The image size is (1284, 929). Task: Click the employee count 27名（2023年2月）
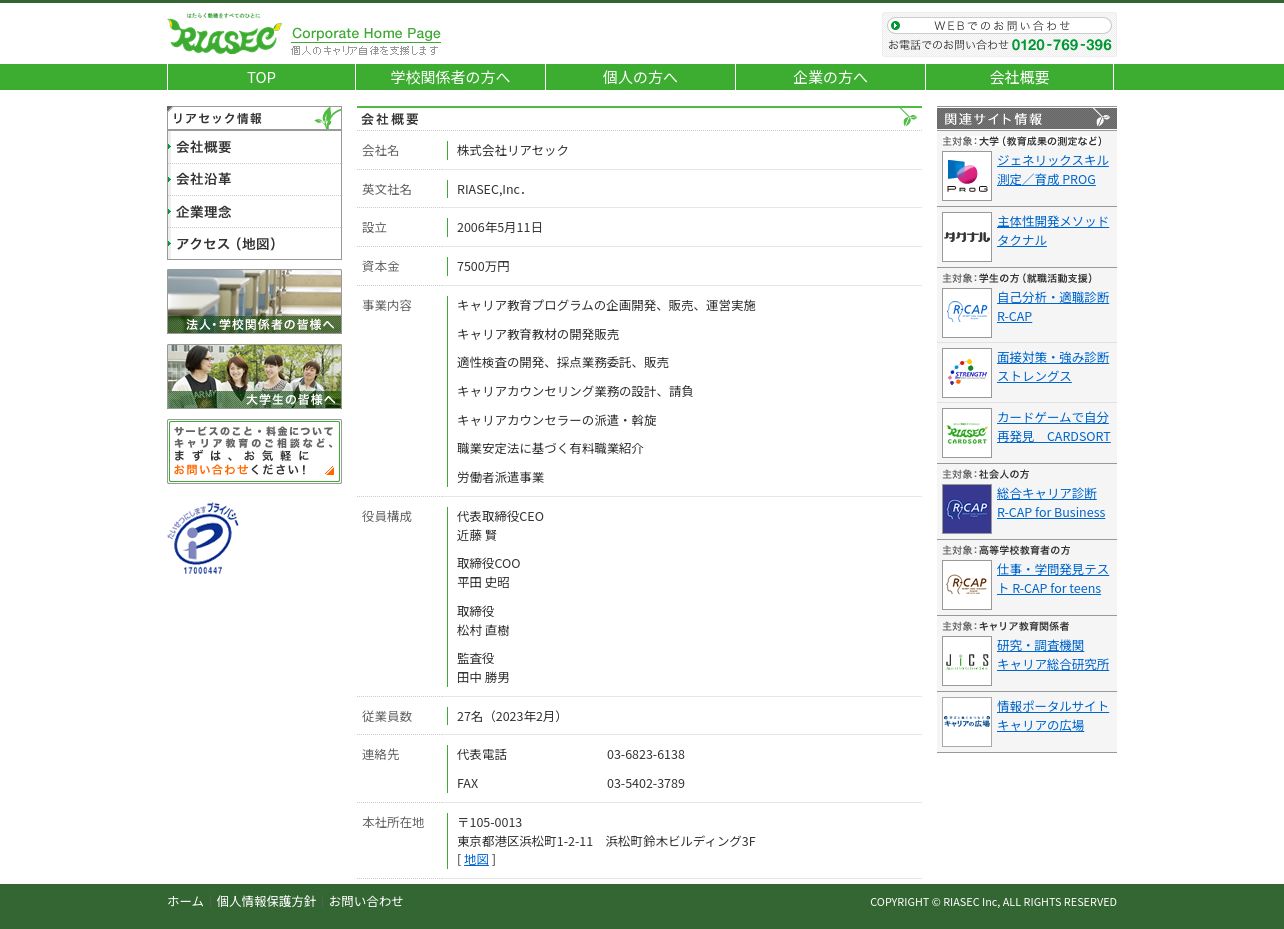point(512,717)
